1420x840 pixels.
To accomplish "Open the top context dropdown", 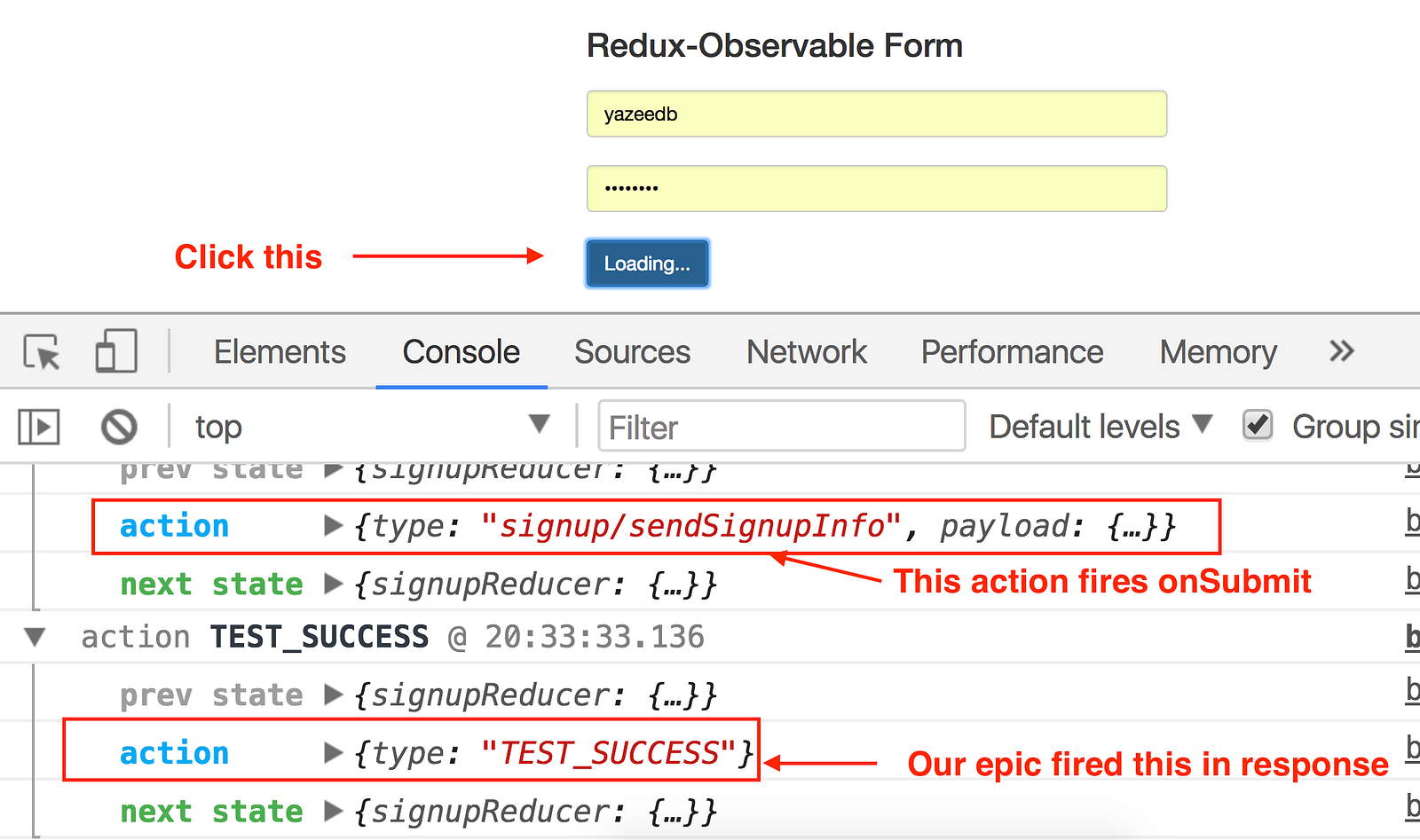I will [x=373, y=427].
